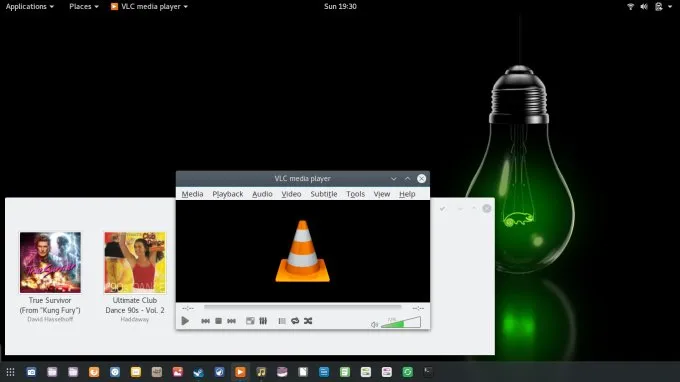This screenshot has height=382, width=680.
Task: Click the Wi-Fi network status icon
Action: tap(631, 7)
